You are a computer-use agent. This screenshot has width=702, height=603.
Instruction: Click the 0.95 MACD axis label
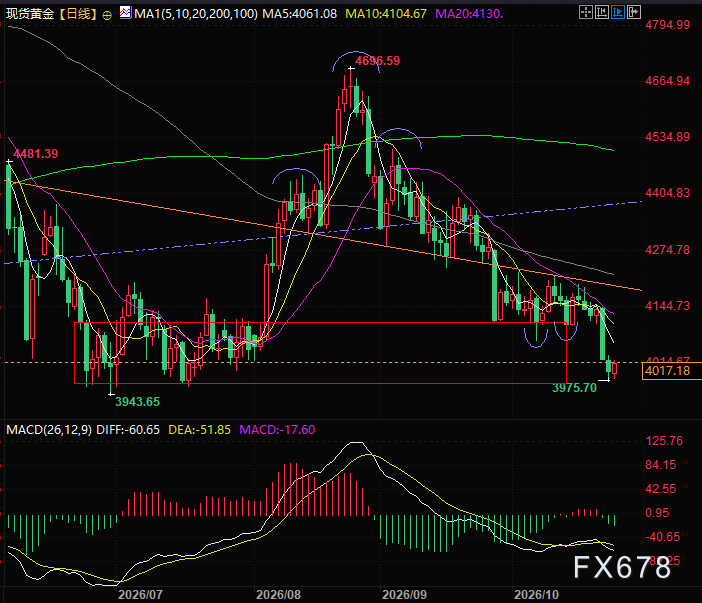[657, 513]
